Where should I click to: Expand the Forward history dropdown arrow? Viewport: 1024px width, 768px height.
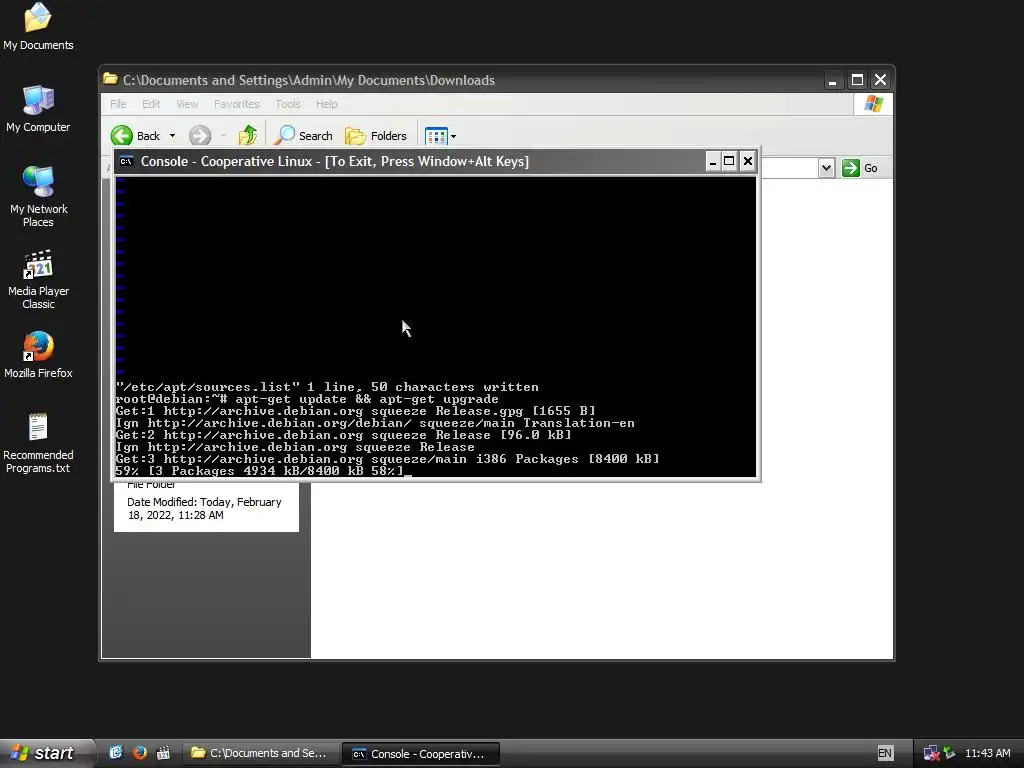click(223, 136)
